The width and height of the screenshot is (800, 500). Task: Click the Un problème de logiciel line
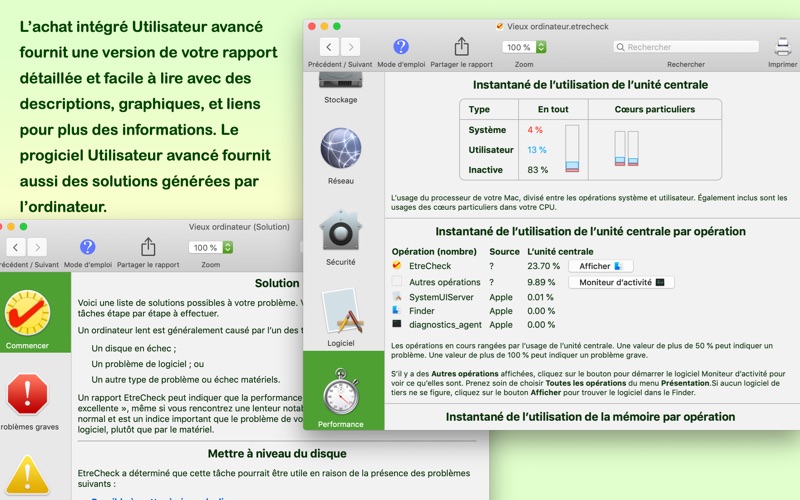click(147, 364)
